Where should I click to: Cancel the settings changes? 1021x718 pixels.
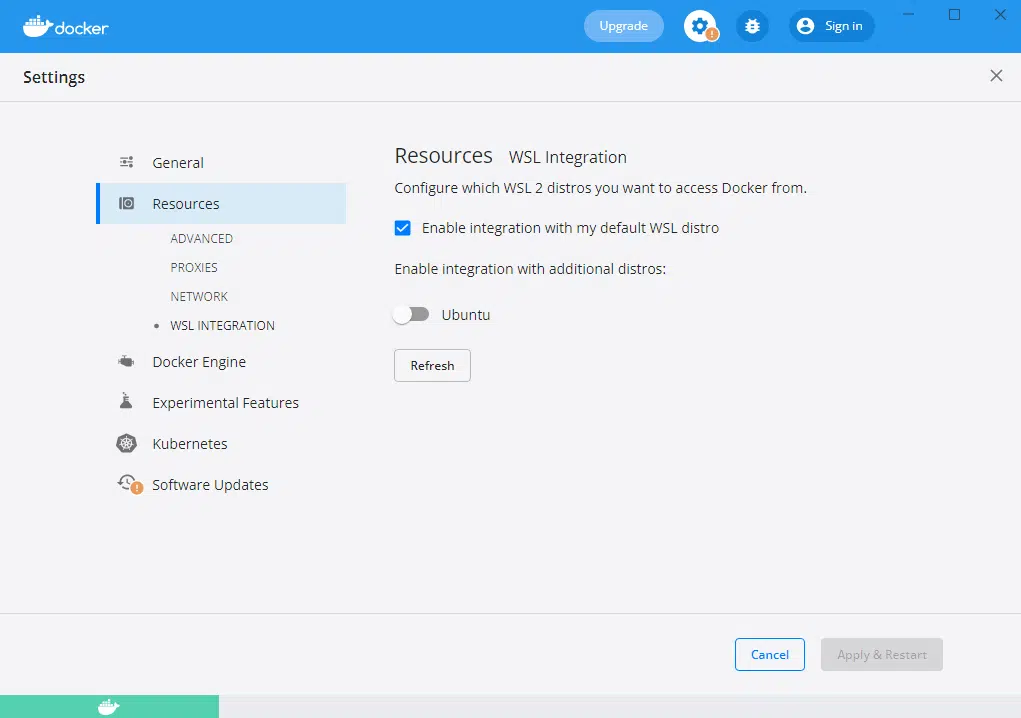tap(770, 655)
